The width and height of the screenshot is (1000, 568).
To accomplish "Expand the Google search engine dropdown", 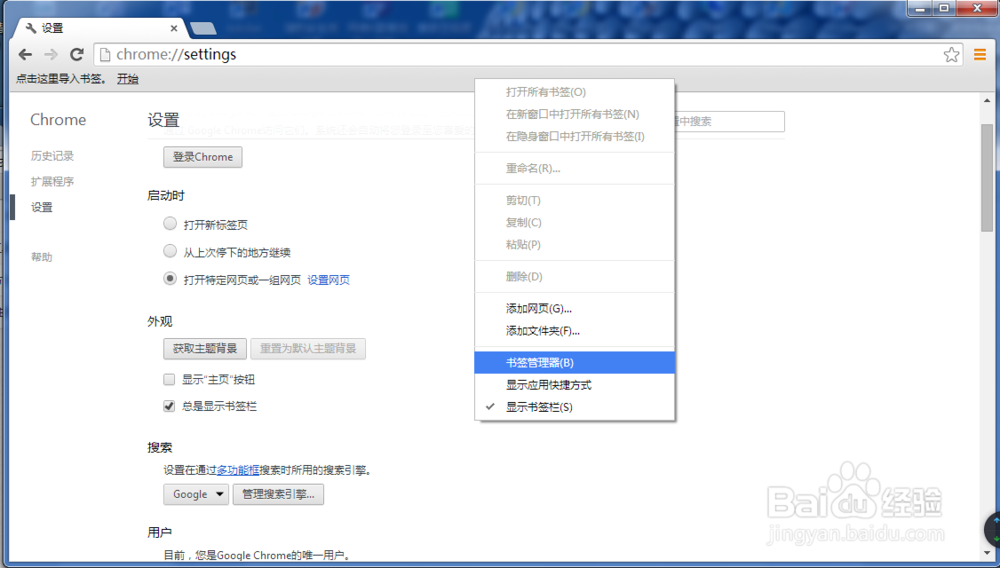I will [x=196, y=494].
